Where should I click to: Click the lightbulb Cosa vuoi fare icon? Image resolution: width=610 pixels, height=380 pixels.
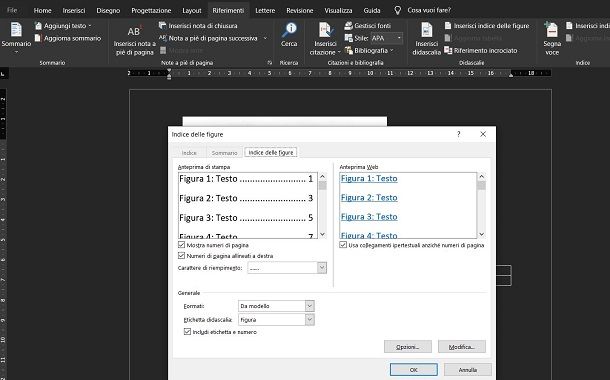[x=397, y=11]
